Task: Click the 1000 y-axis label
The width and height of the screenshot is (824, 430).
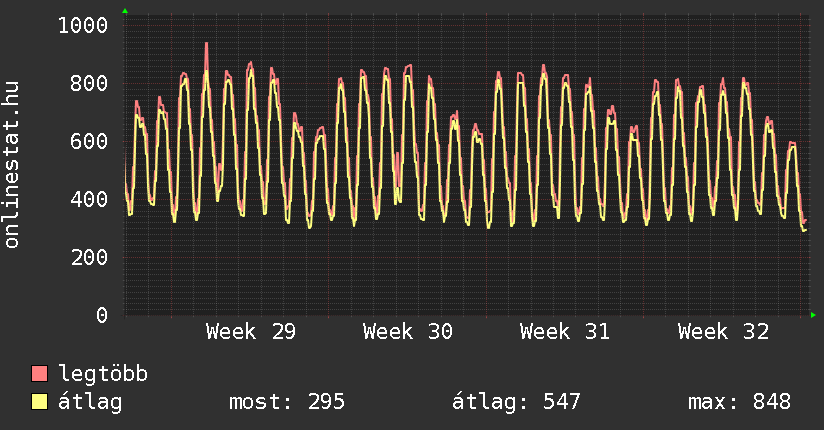Action: (x=83, y=25)
